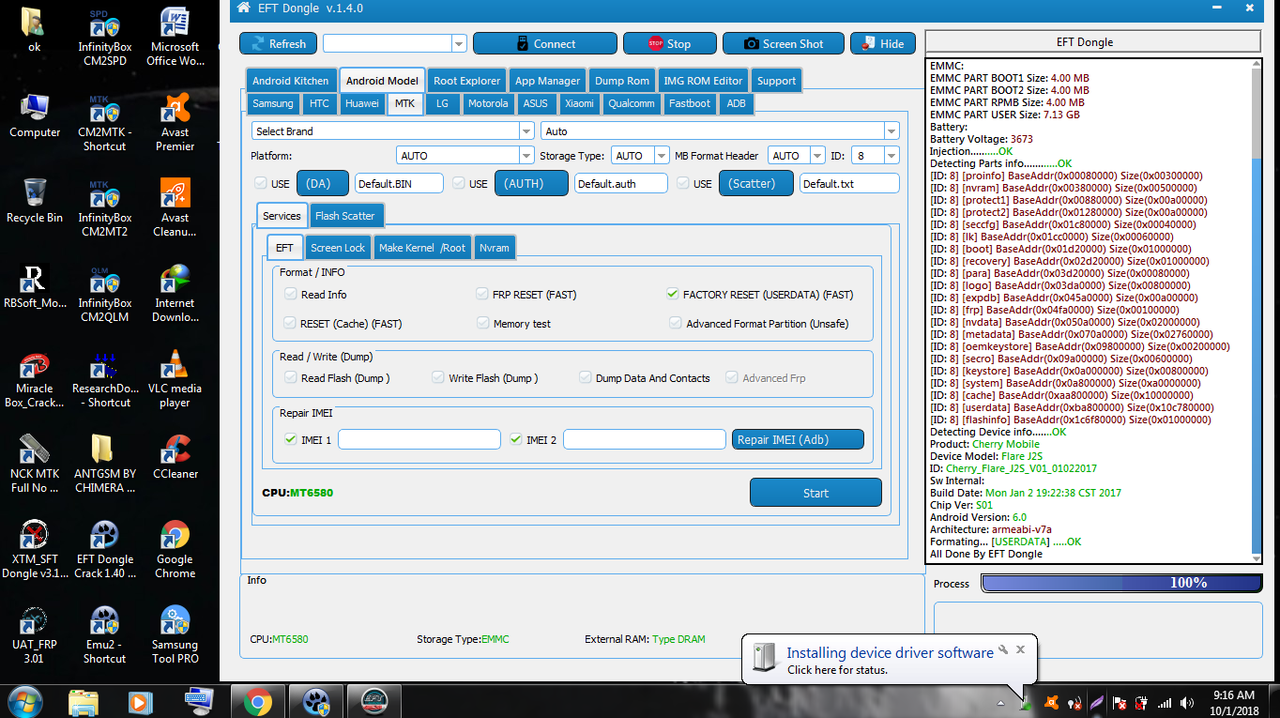
Task: Toggle FRP RESET (FAST) checkbox
Action: pos(483,295)
